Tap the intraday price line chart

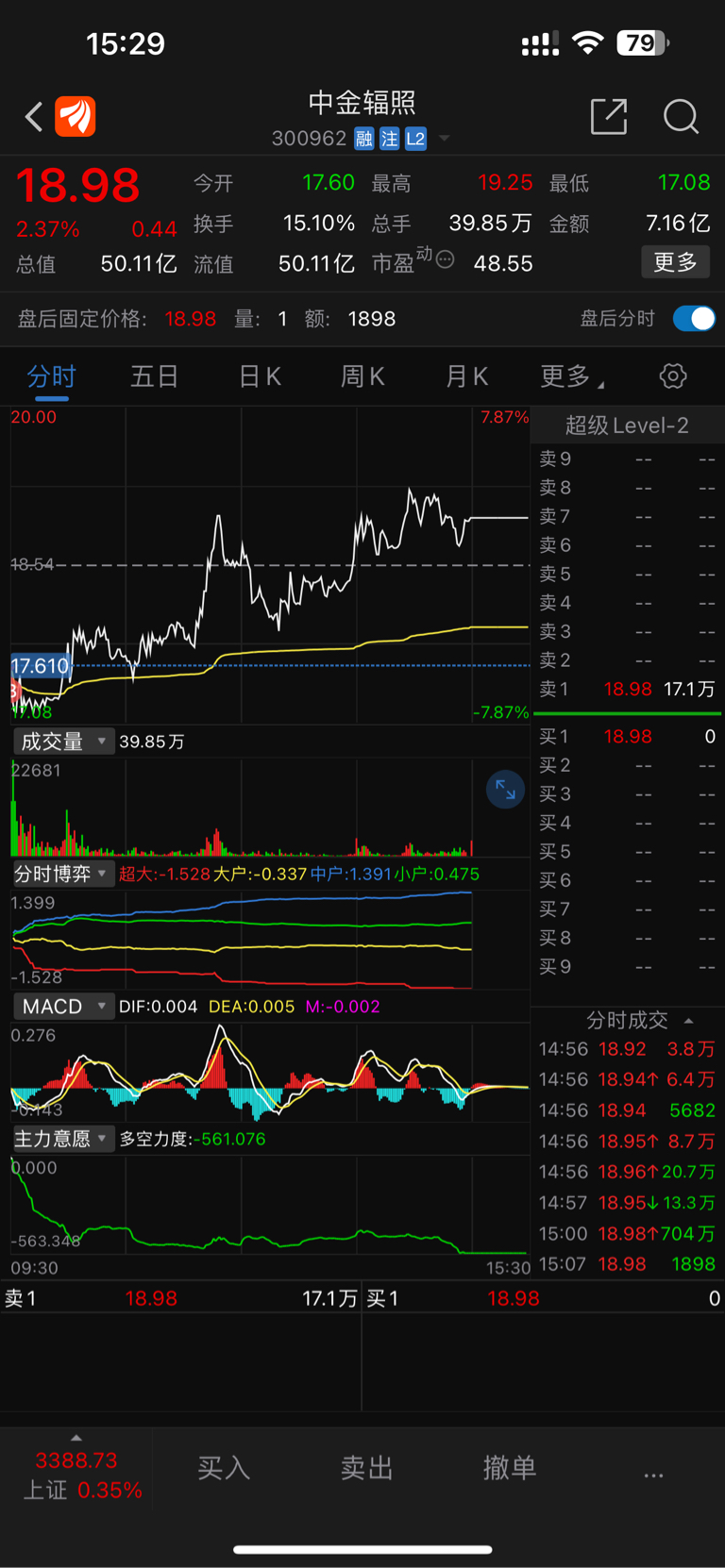(x=270, y=566)
